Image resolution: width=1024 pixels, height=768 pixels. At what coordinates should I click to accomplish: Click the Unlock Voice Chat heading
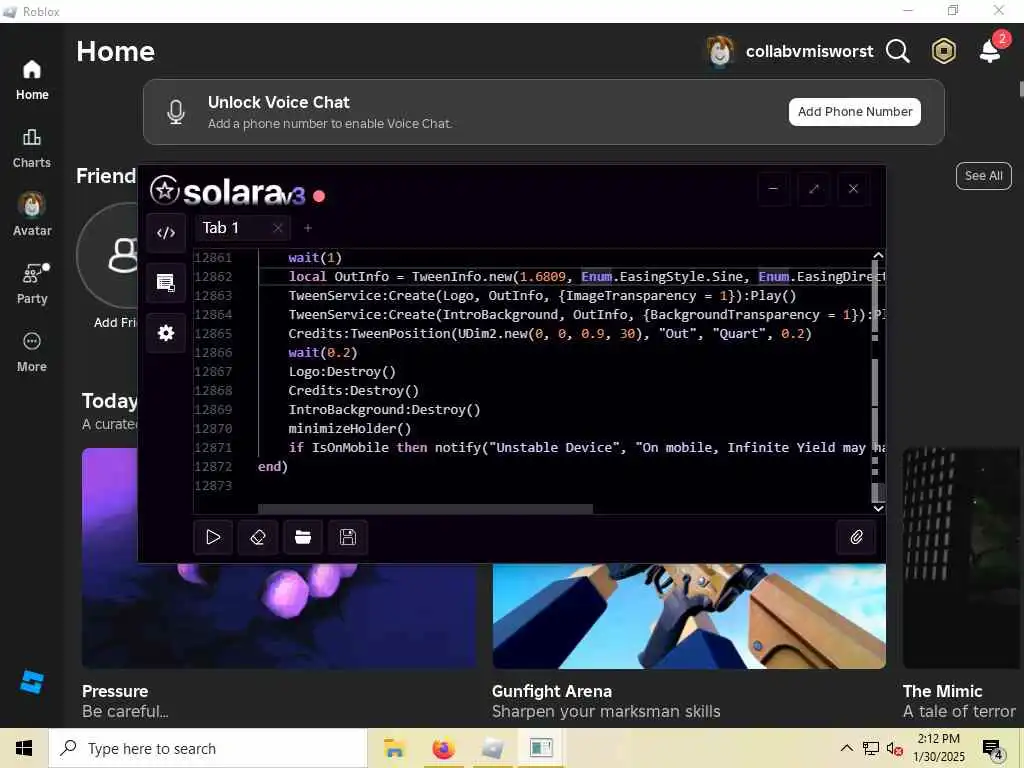[279, 103]
